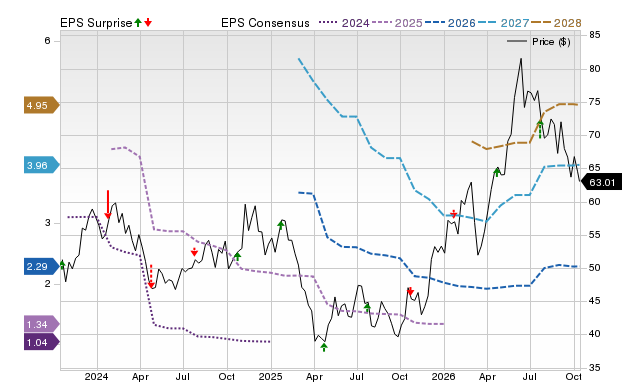Click the green up arrow below the April 2025 price low
This screenshot has height=382, width=640.
[x=324, y=347]
